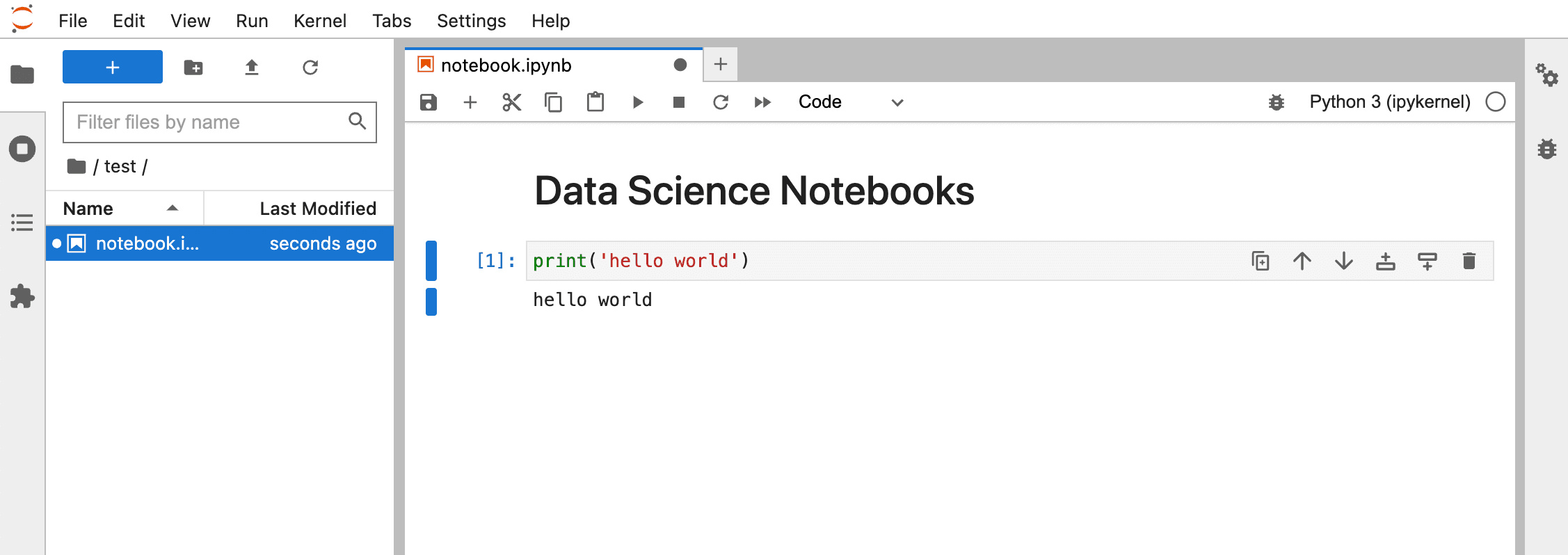Focus the Filter files by name field
This screenshot has height=555, width=1568.
tap(209, 122)
